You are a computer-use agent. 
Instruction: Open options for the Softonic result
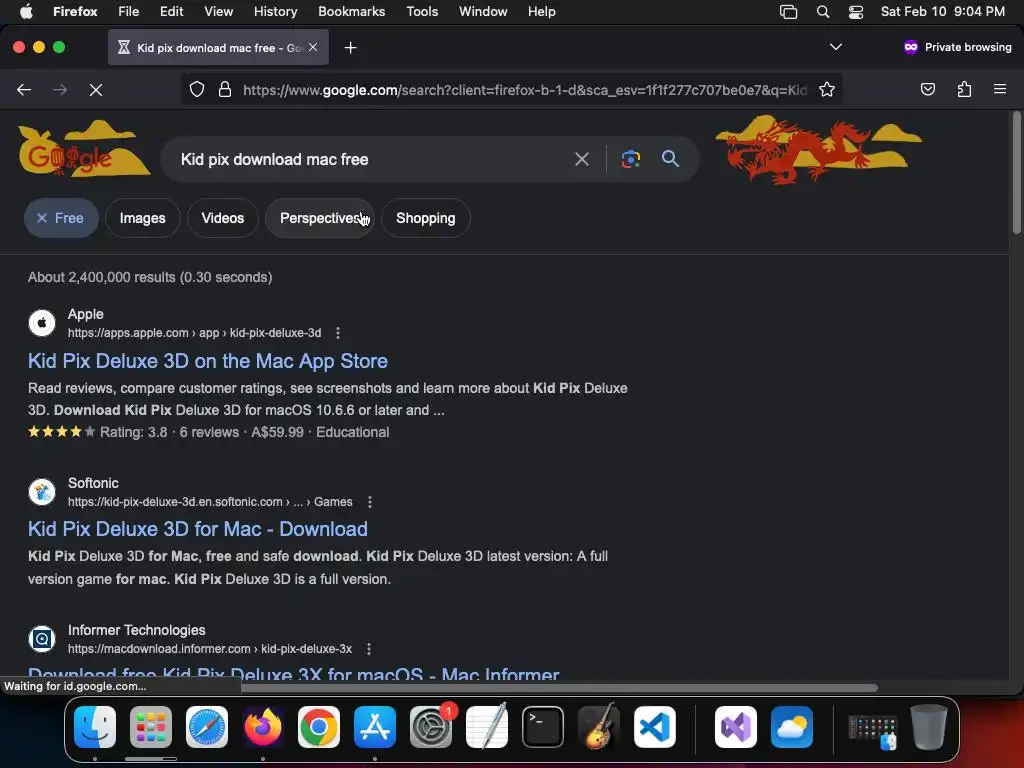pos(370,502)
